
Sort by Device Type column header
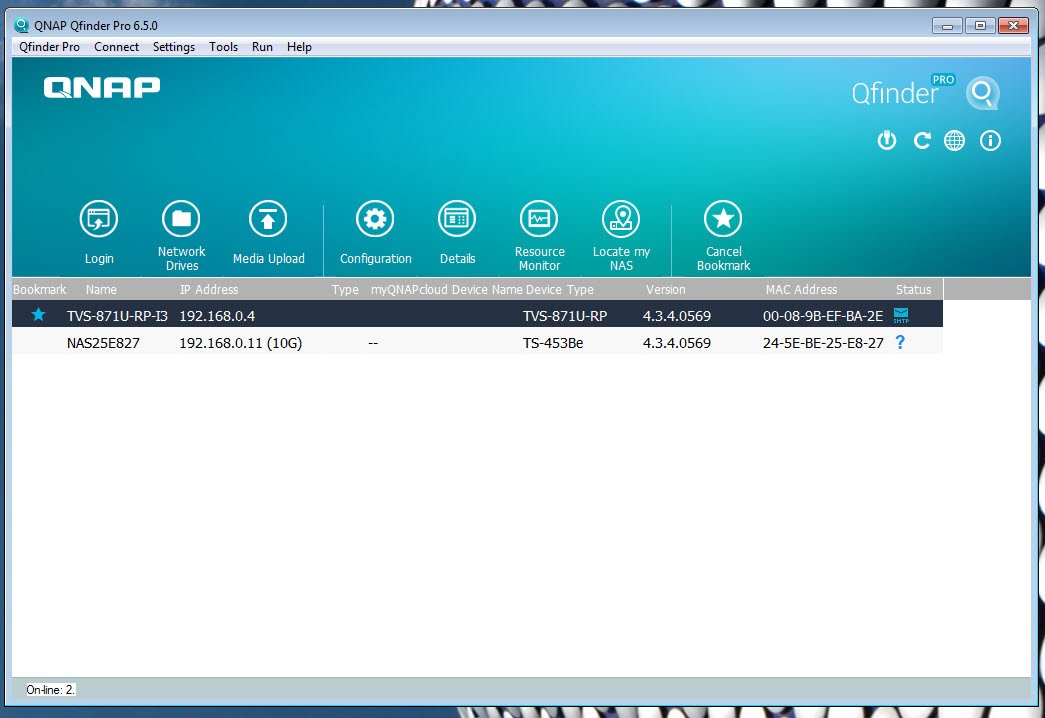tap(560, 289)
